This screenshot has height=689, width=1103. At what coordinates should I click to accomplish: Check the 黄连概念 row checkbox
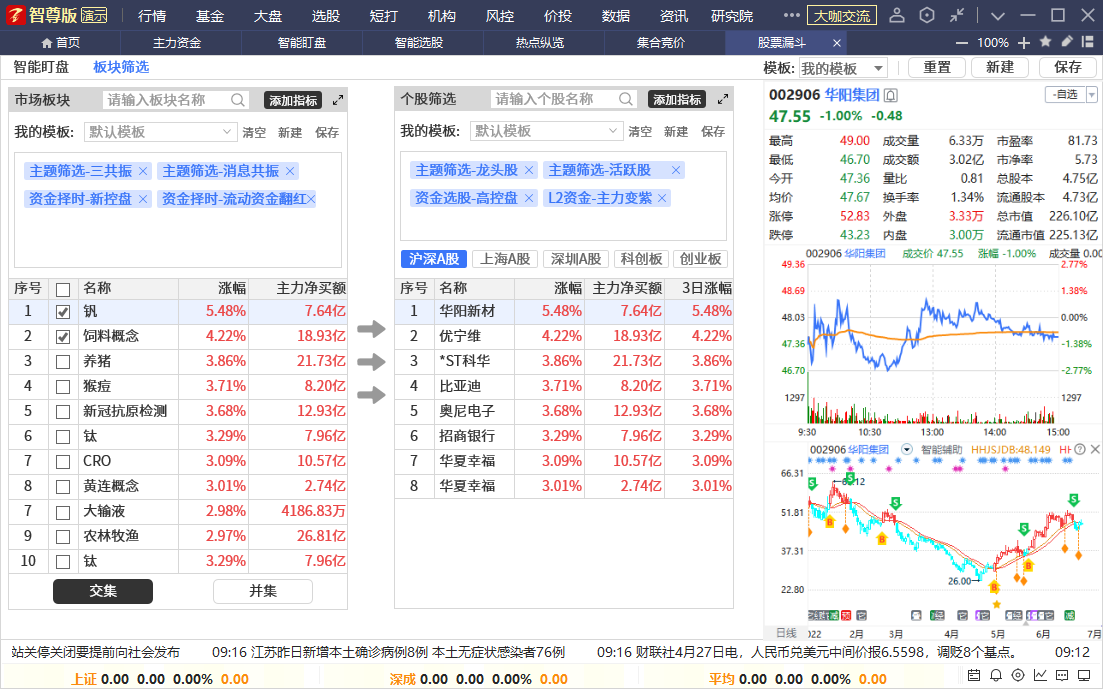63,487
